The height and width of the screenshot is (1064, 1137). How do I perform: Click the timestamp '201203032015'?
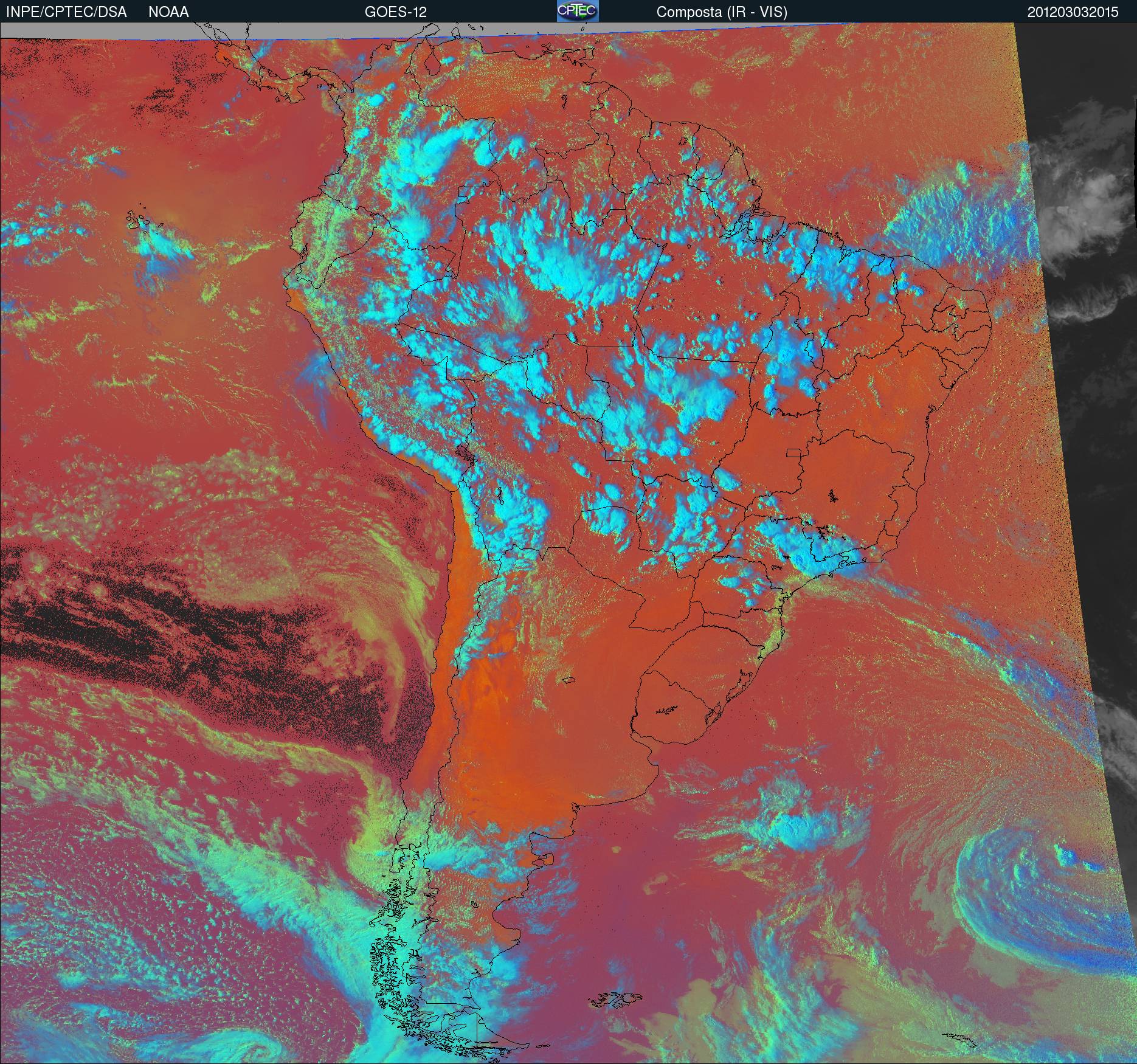point(1073,12)
